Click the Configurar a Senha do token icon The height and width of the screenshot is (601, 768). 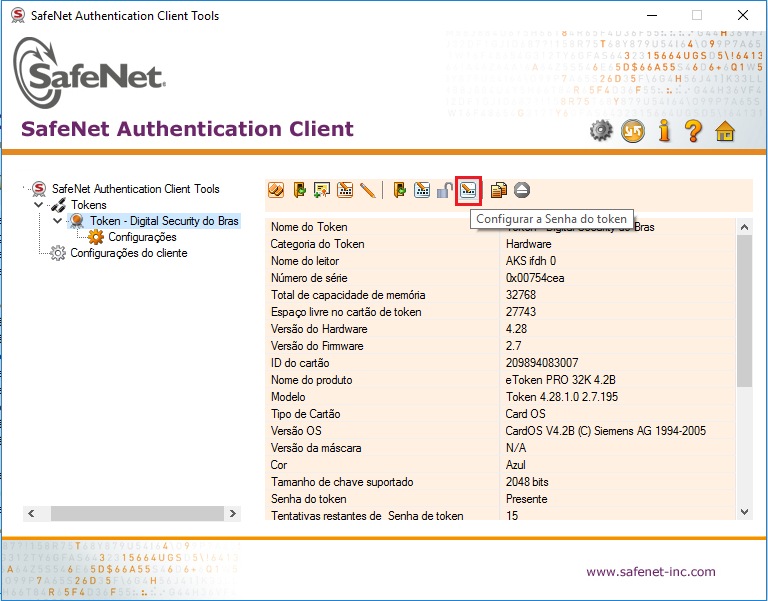[x=468, y=190]
